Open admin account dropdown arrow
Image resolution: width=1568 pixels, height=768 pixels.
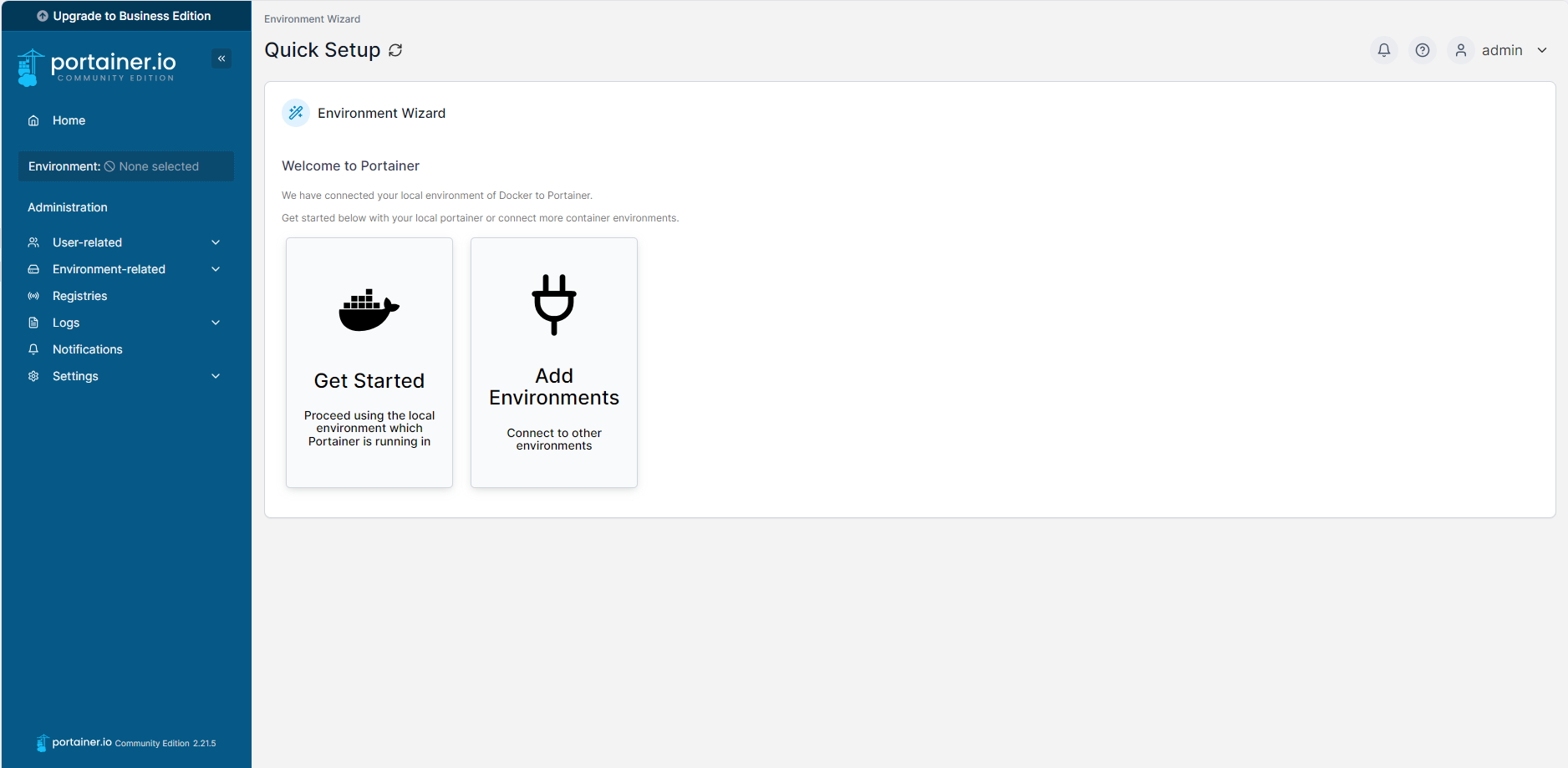tap(1542, 50)
